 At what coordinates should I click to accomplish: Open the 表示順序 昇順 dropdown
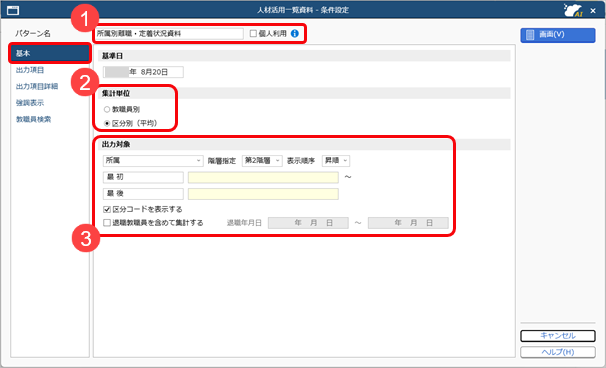[336, 161]
